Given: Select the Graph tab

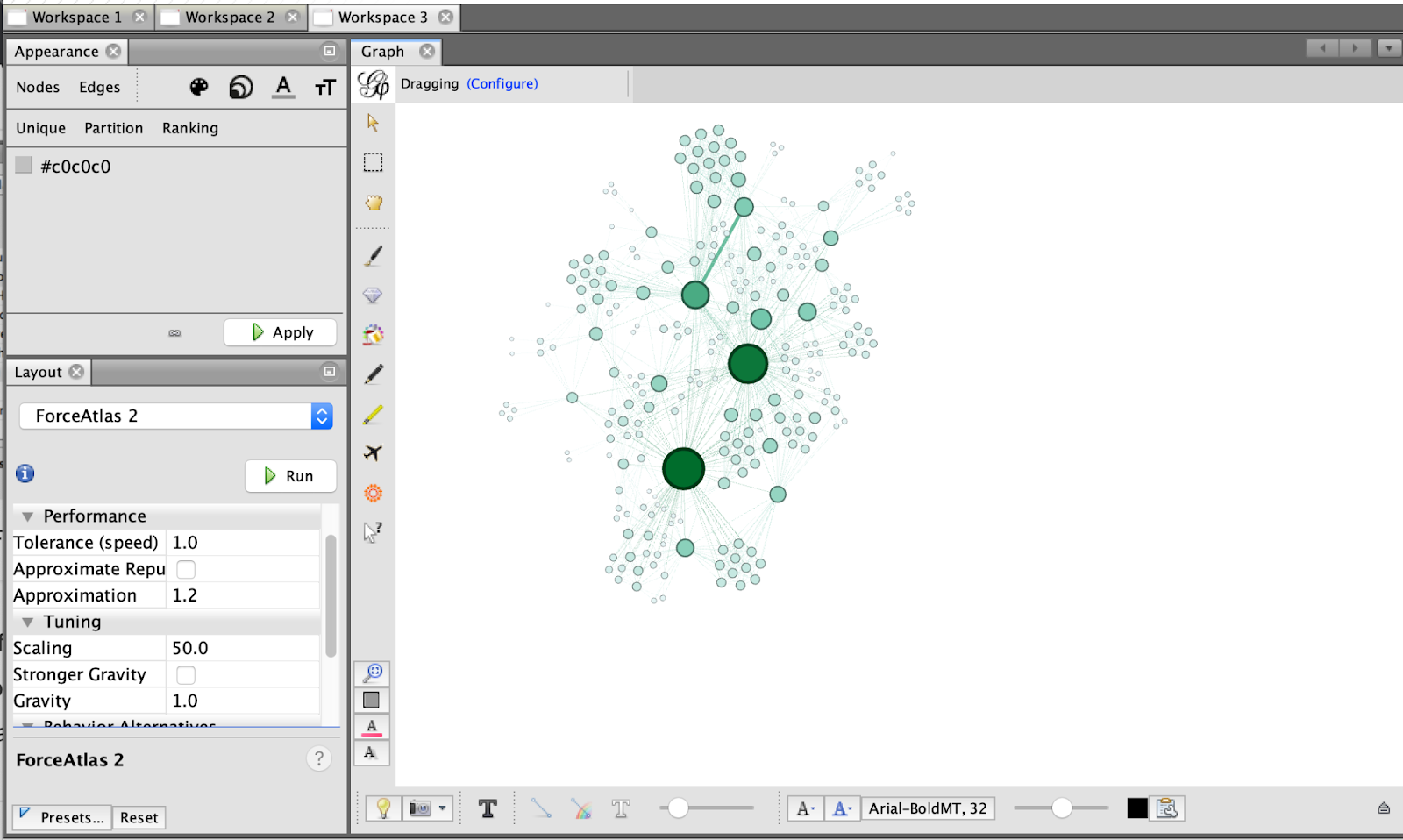Looking at the screenshot, I should 383,52.
